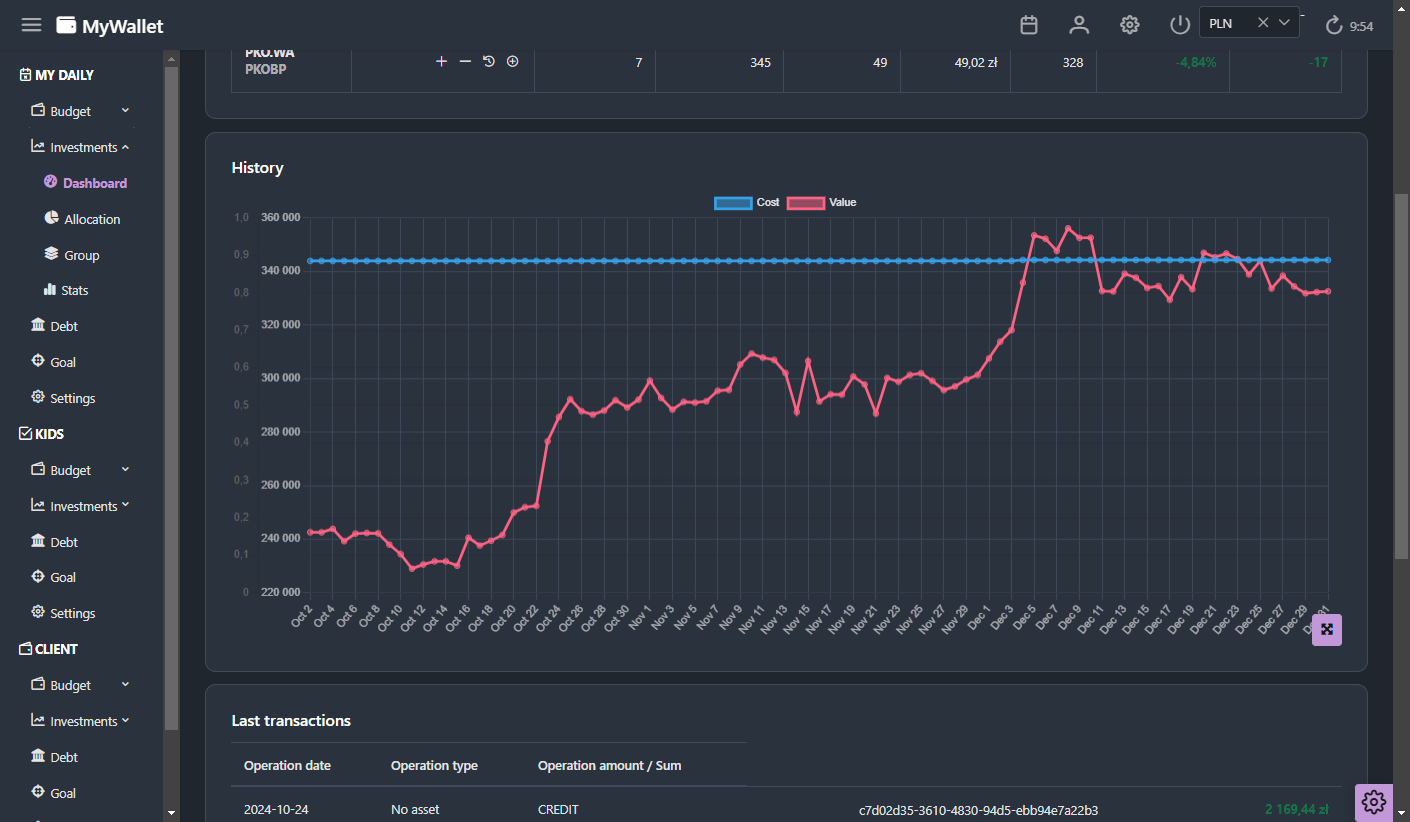Screen dimensions: 1410x822
Task: Open the Dashboard page in the sidebar
Action: tap(86, 183)
